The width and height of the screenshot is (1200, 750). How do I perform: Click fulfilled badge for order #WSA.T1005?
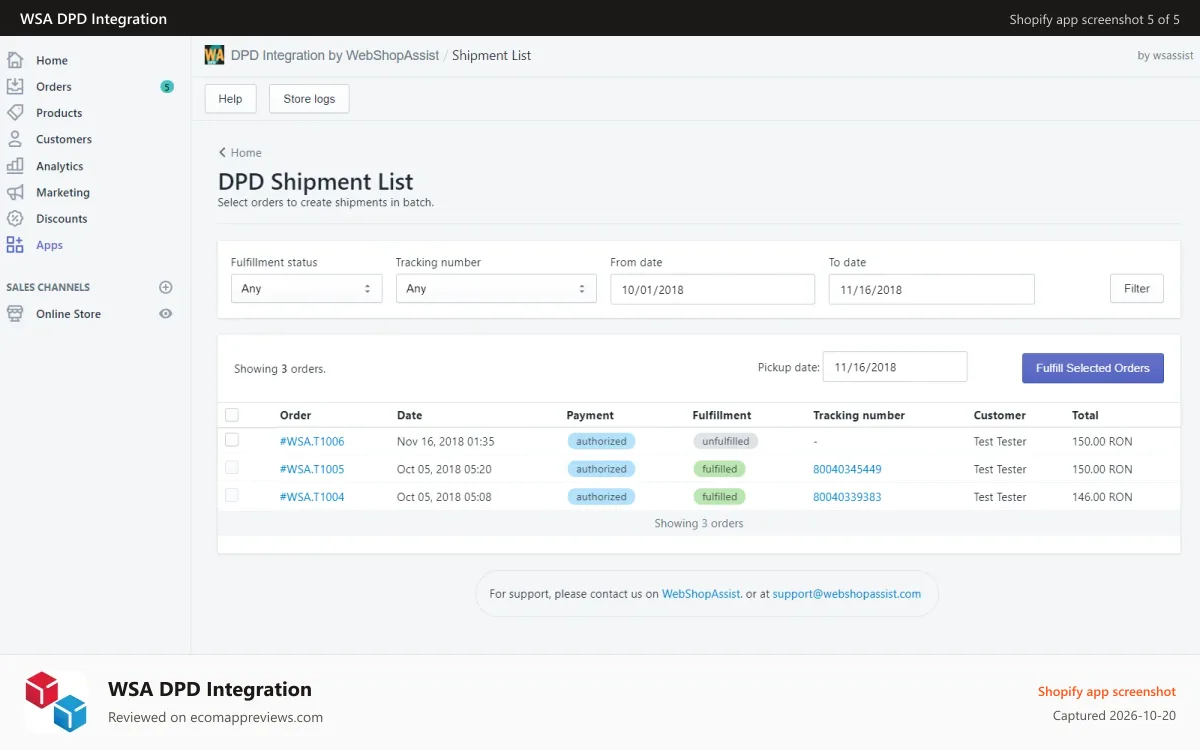[x=719, y=469]
